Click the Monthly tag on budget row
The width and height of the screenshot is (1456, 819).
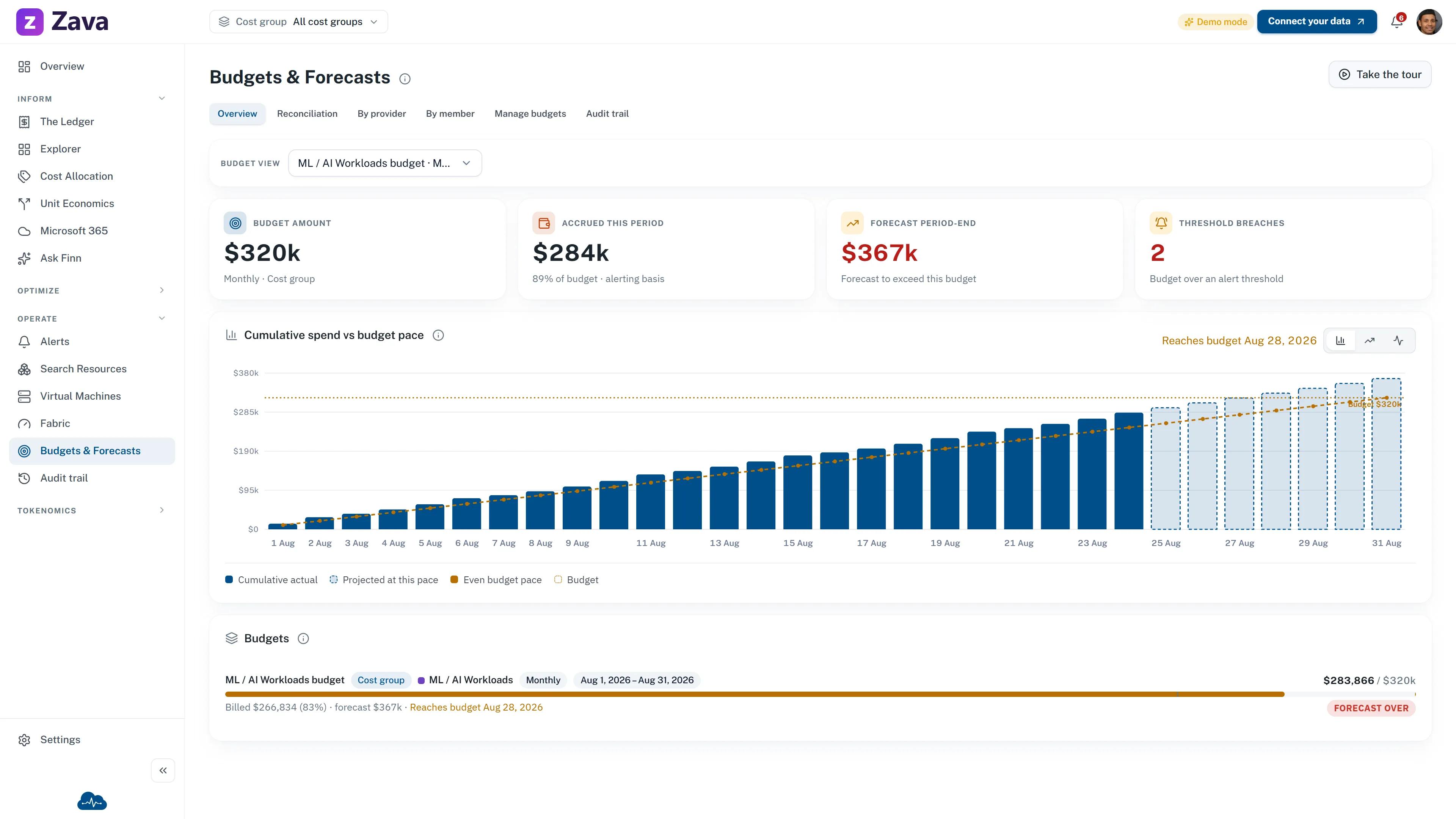(543, 680)
